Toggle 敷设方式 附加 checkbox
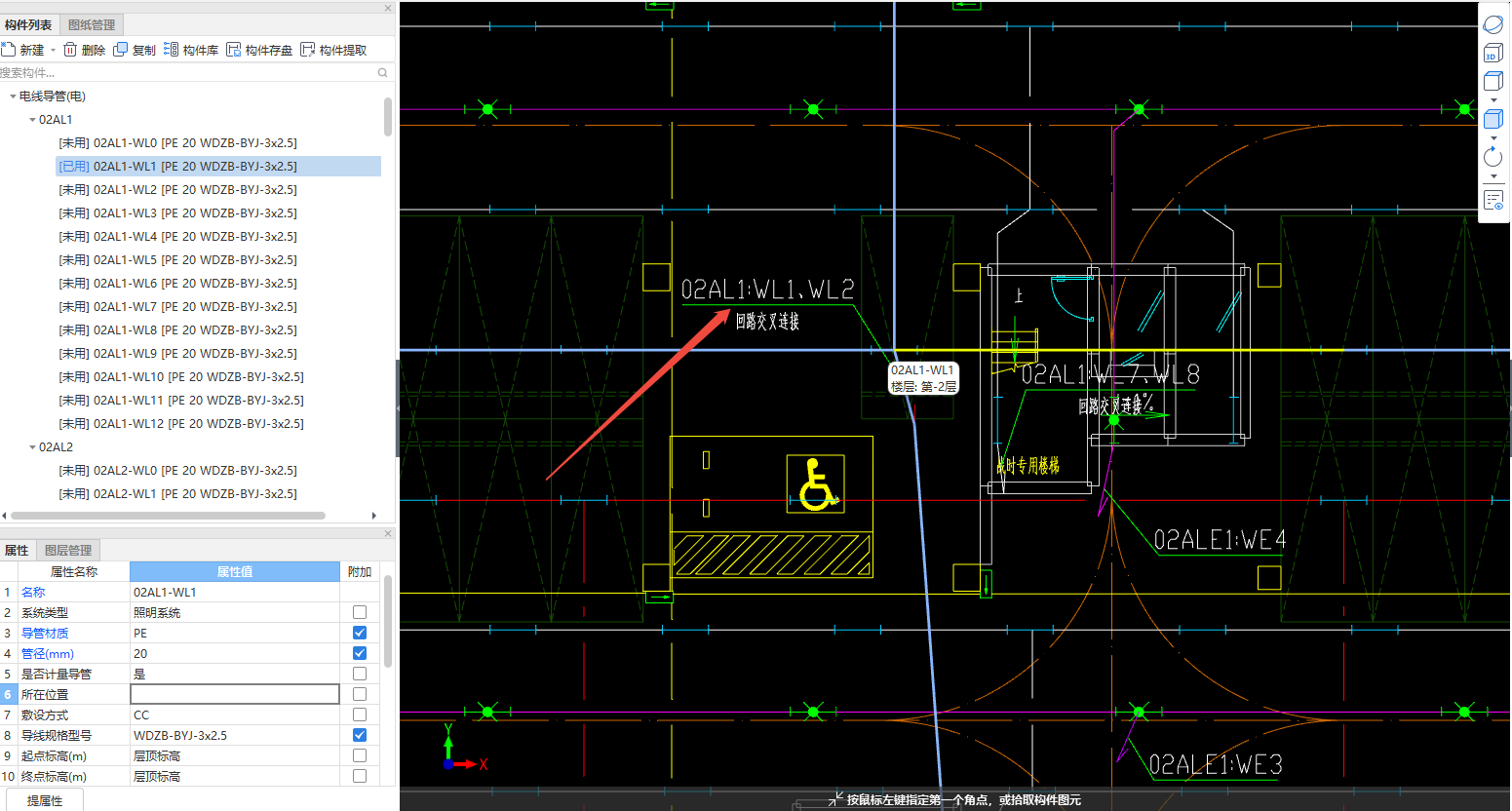The height and width of the screenshot is (811, 1512). (360, 714)
